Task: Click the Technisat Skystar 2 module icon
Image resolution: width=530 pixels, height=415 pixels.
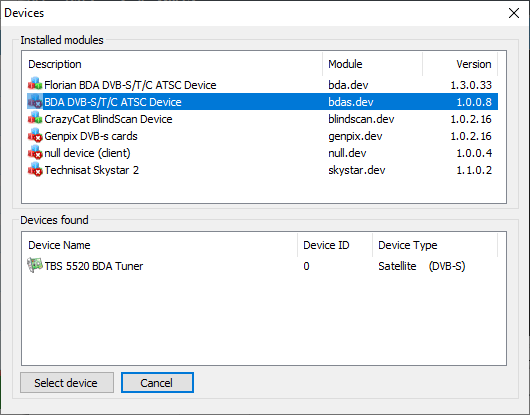Action: pyautogui.click(x=35, y=170)
